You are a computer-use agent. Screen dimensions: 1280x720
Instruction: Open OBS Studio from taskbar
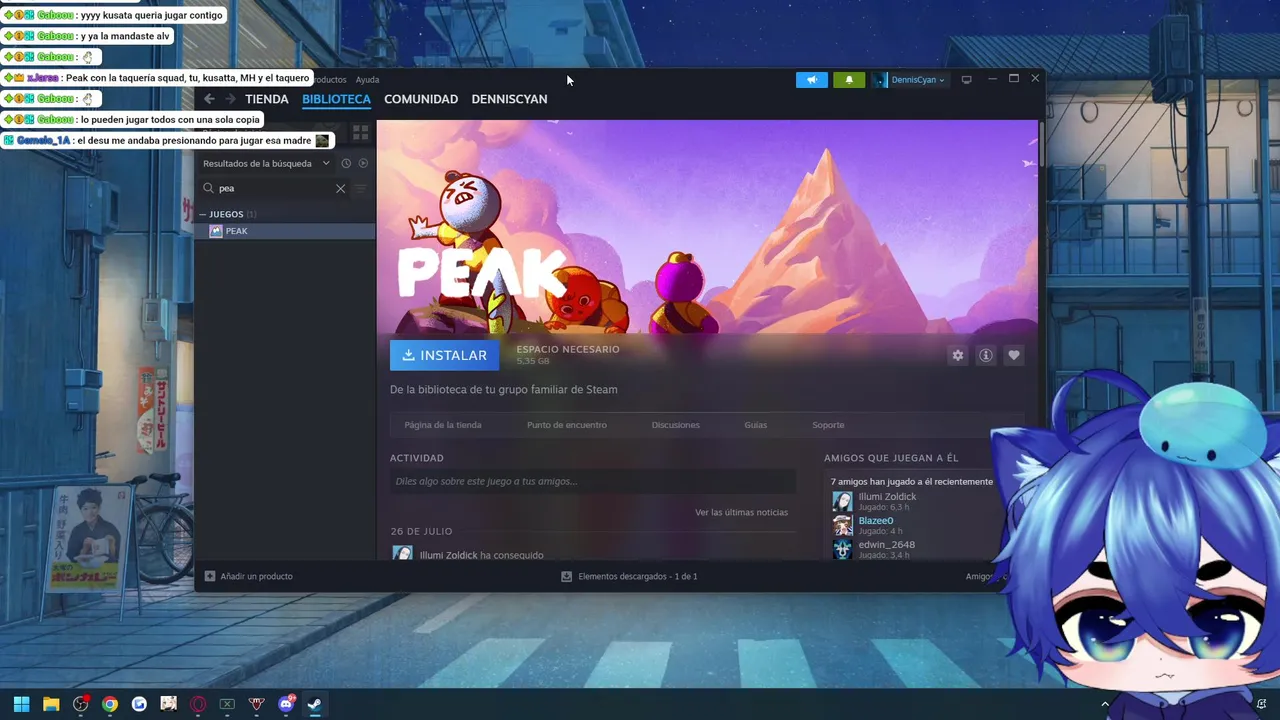[80, 704]
